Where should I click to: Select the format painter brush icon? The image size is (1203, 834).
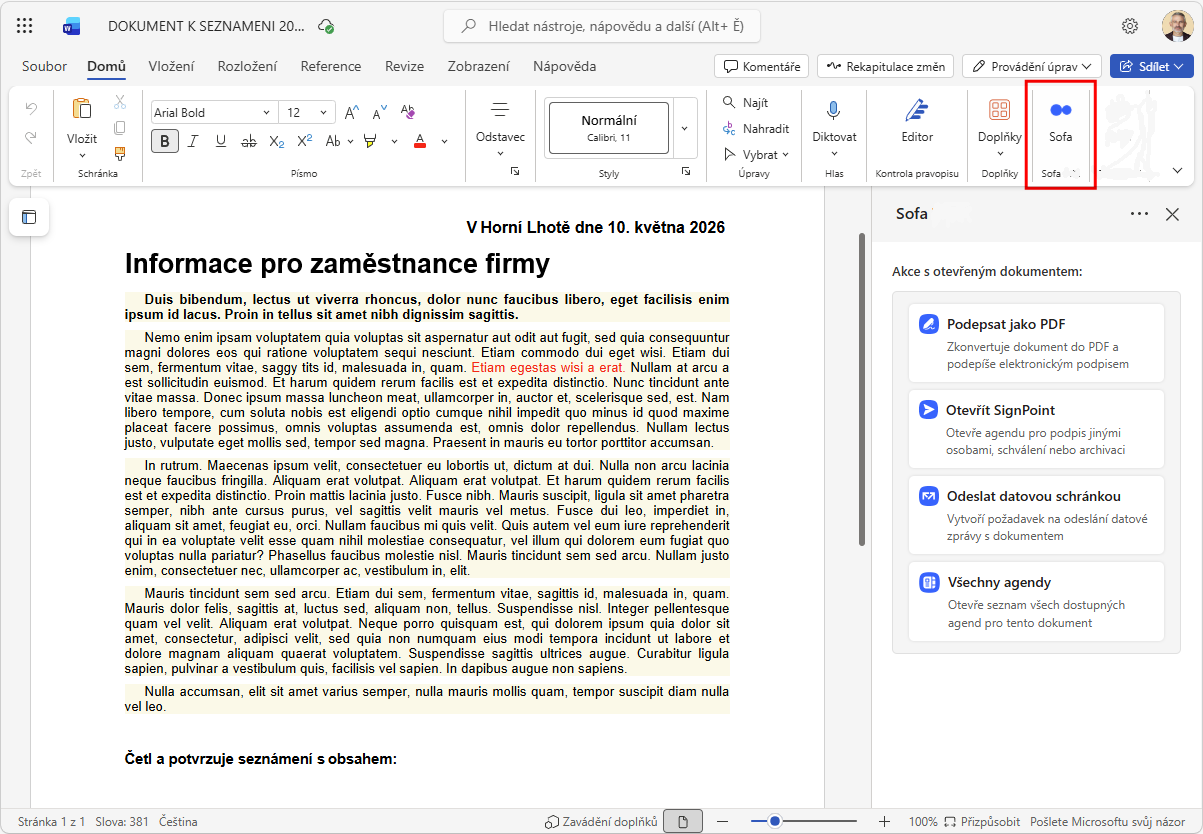(x=120, y=153)
